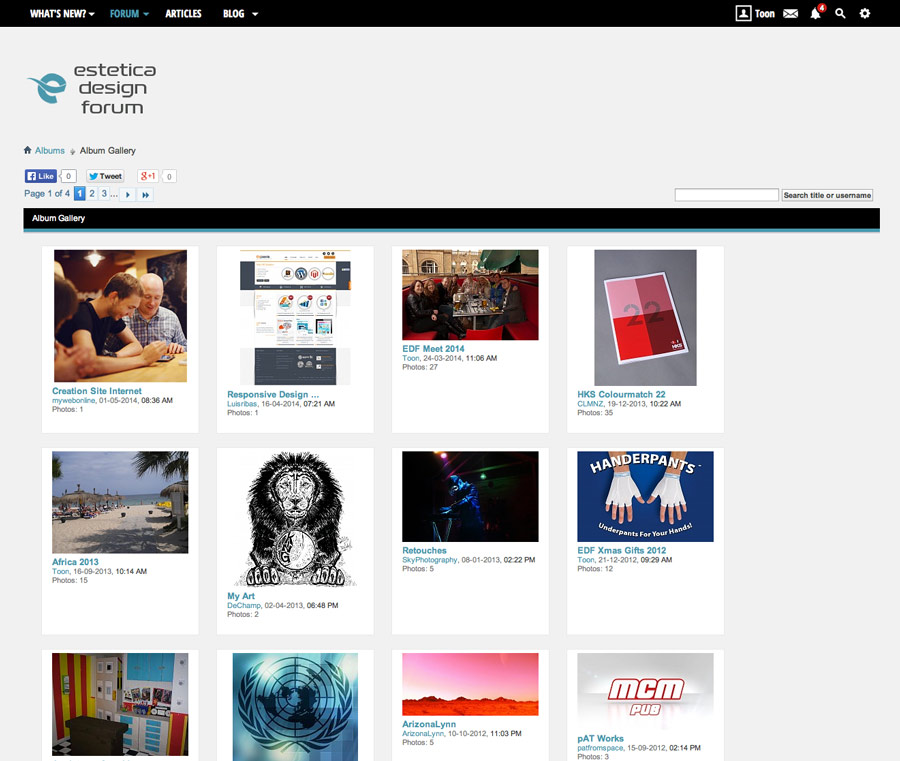Image resolution: width=900 pixels, height=761 pixels.
Task: Open the Articles menu item
Action: 183,13
